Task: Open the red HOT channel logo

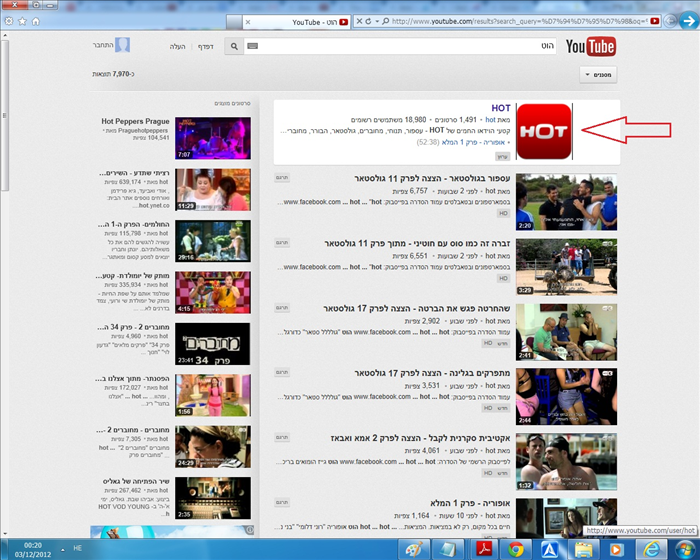Action: pos(544,131)
